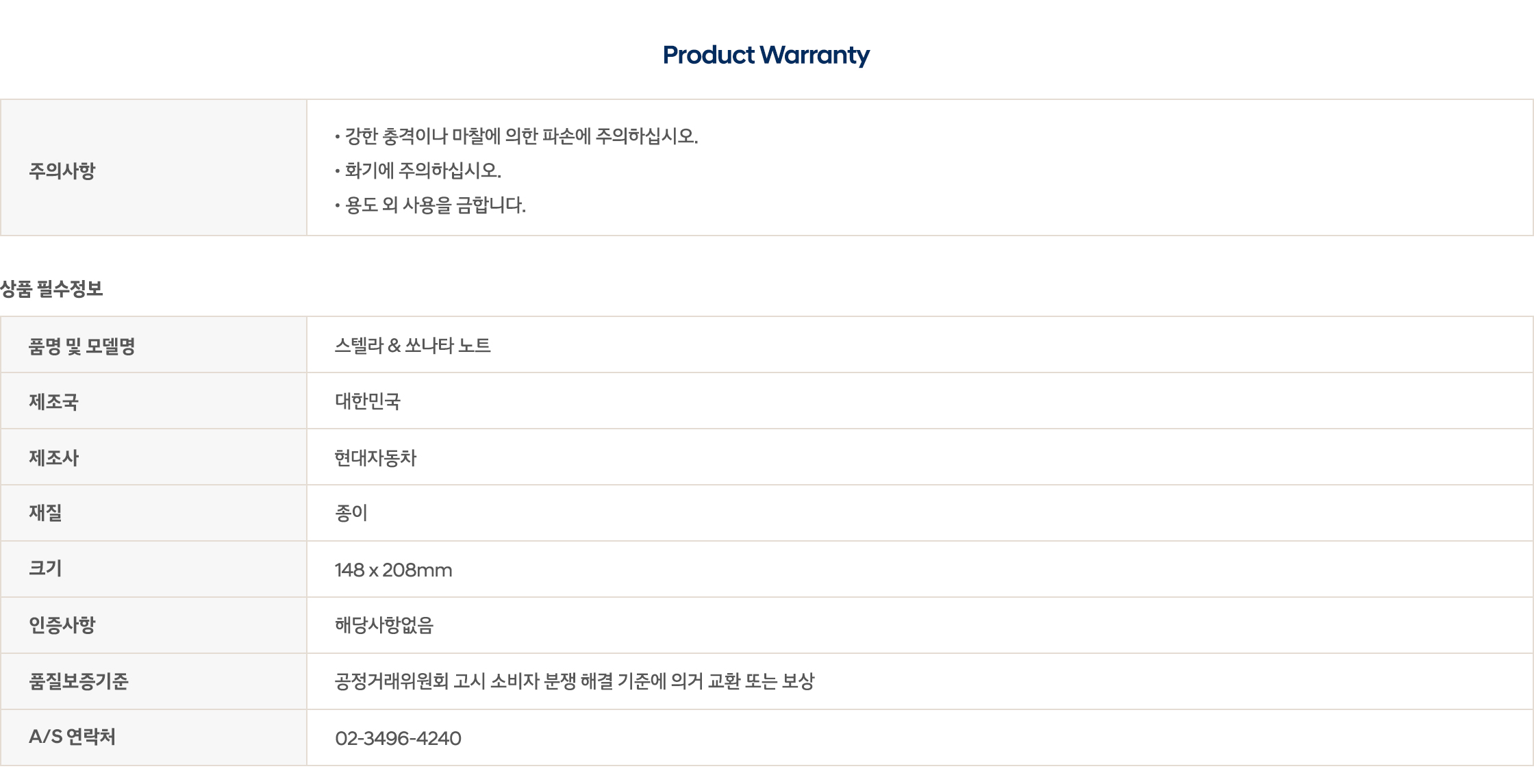Select the 현대자동차 manufacturer value
The image size is (1534, 784).
coord(375,457)
